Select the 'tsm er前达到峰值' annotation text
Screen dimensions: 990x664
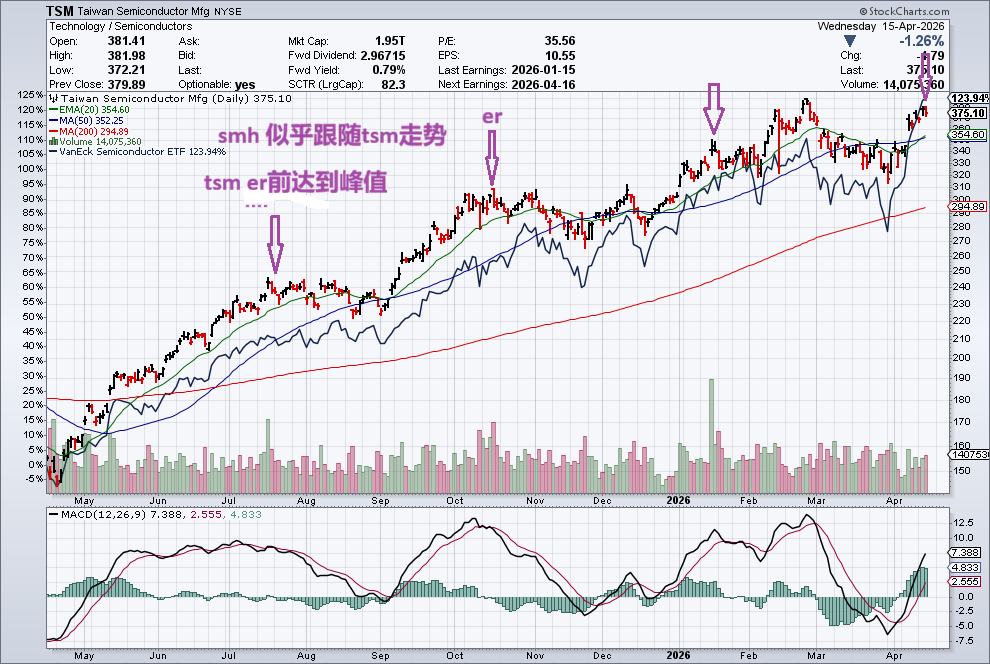coord(295,183)
